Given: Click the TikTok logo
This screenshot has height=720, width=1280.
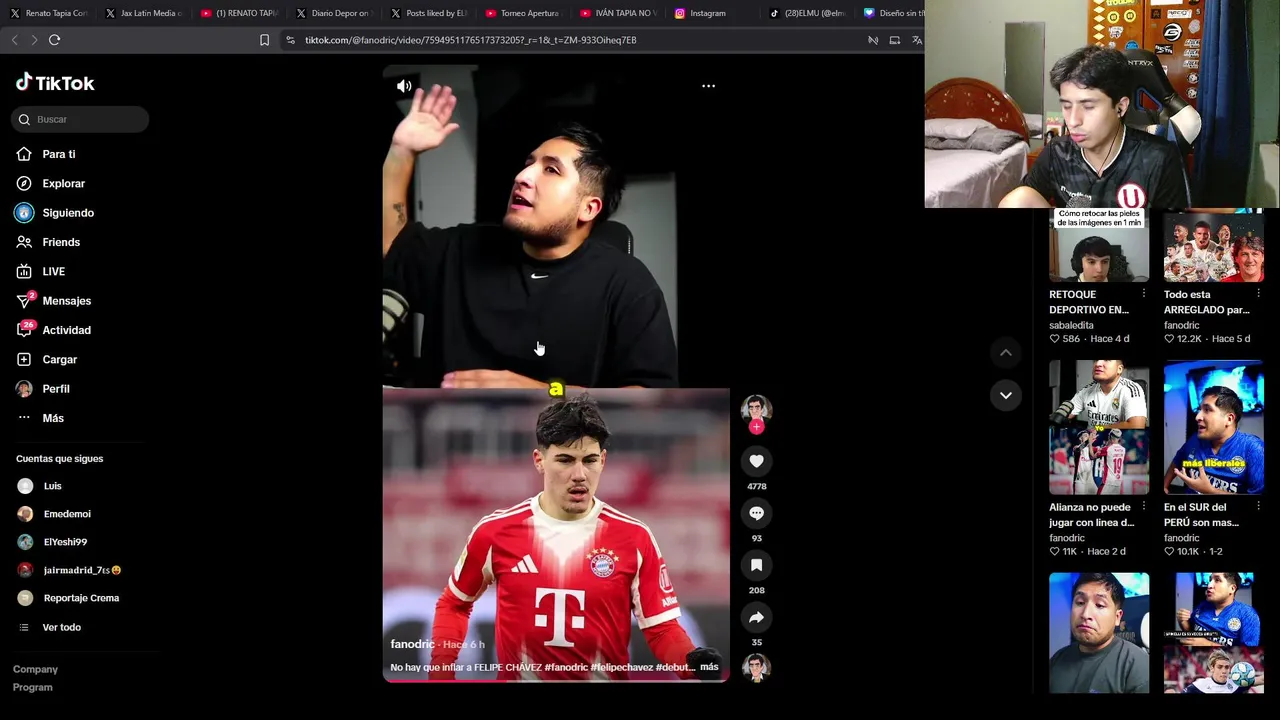Looking at the screenshot, I should coord(55,83).
